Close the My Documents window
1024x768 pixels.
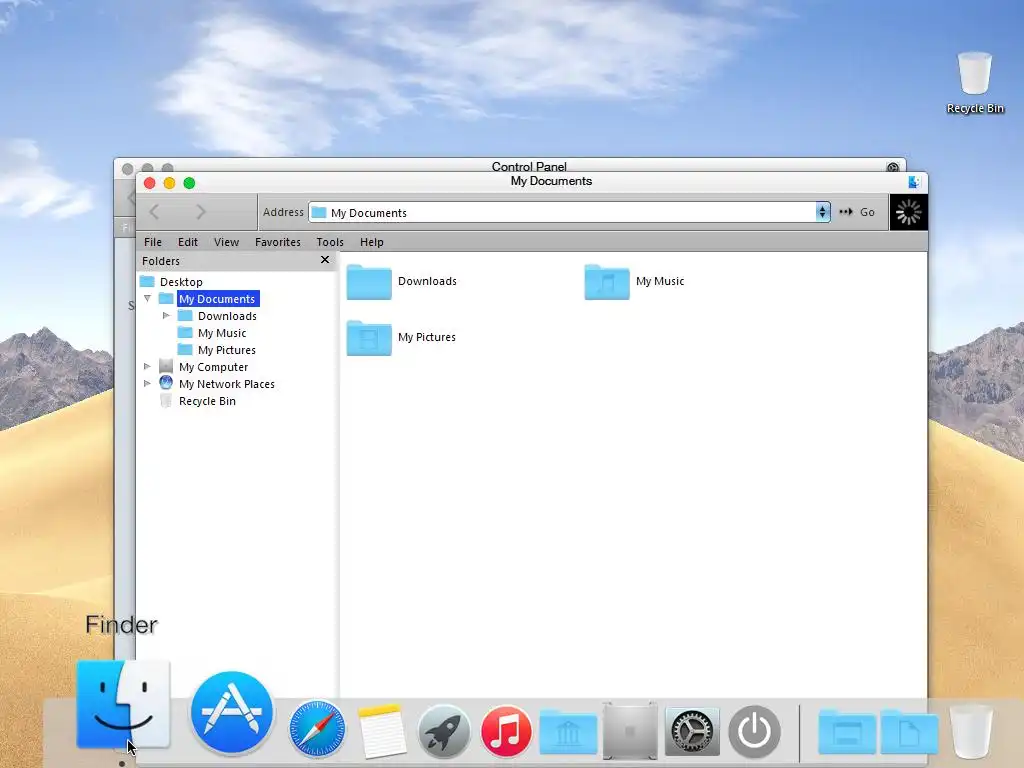(x=150, y=183)
